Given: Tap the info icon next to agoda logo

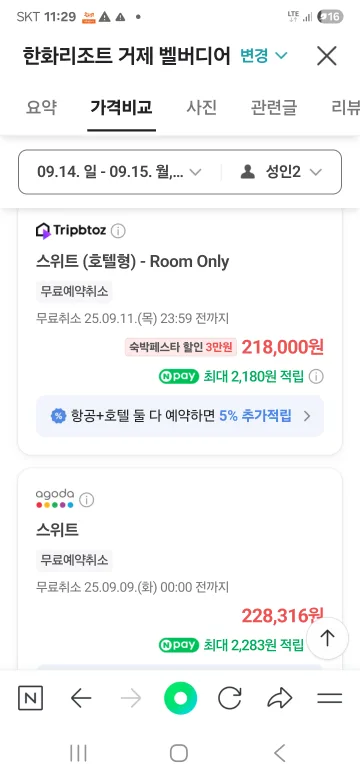Looking at the screenshot, I should [x=87, y=500].
